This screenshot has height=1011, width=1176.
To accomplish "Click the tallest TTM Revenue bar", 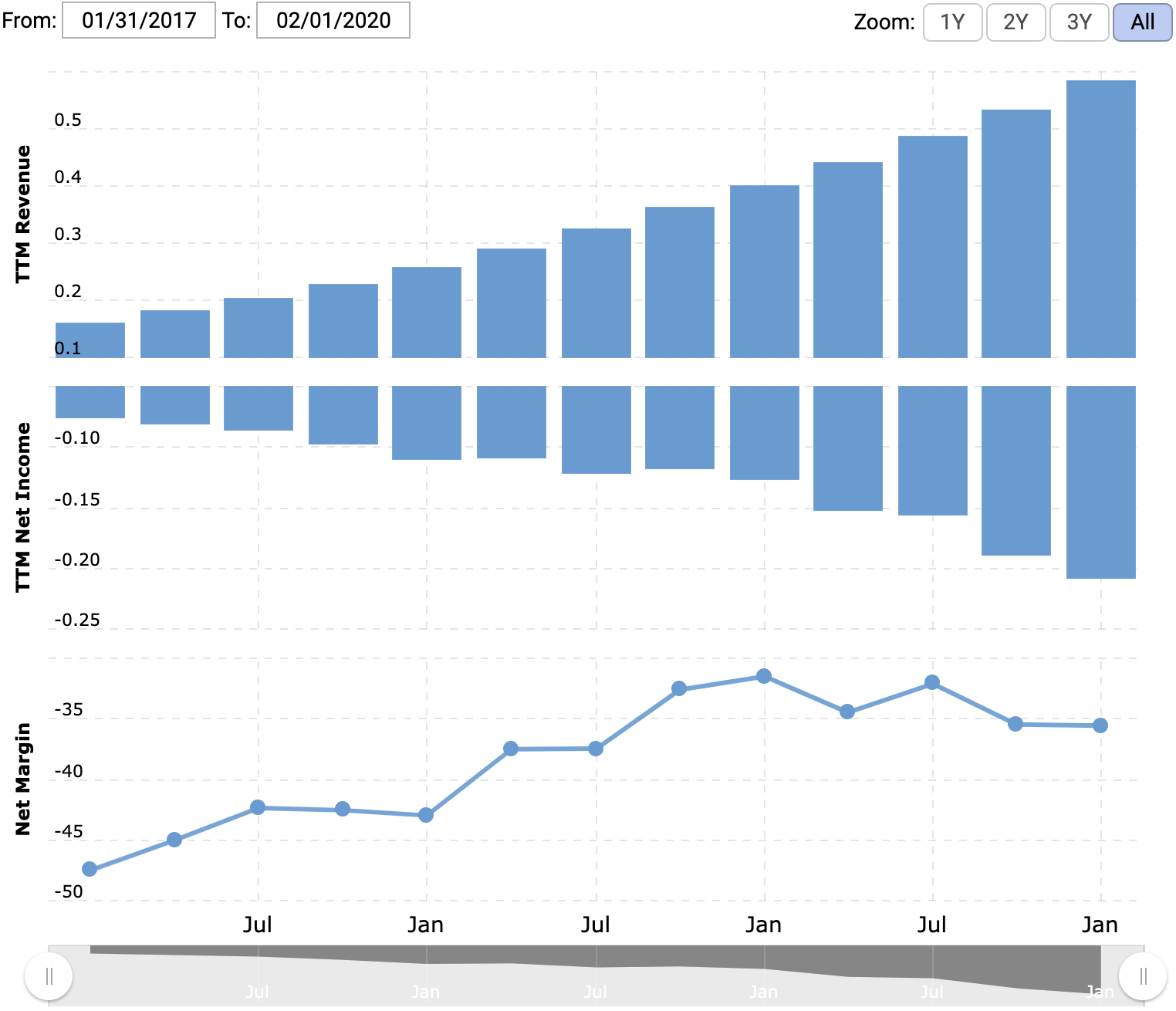I will pos(1100,219).
